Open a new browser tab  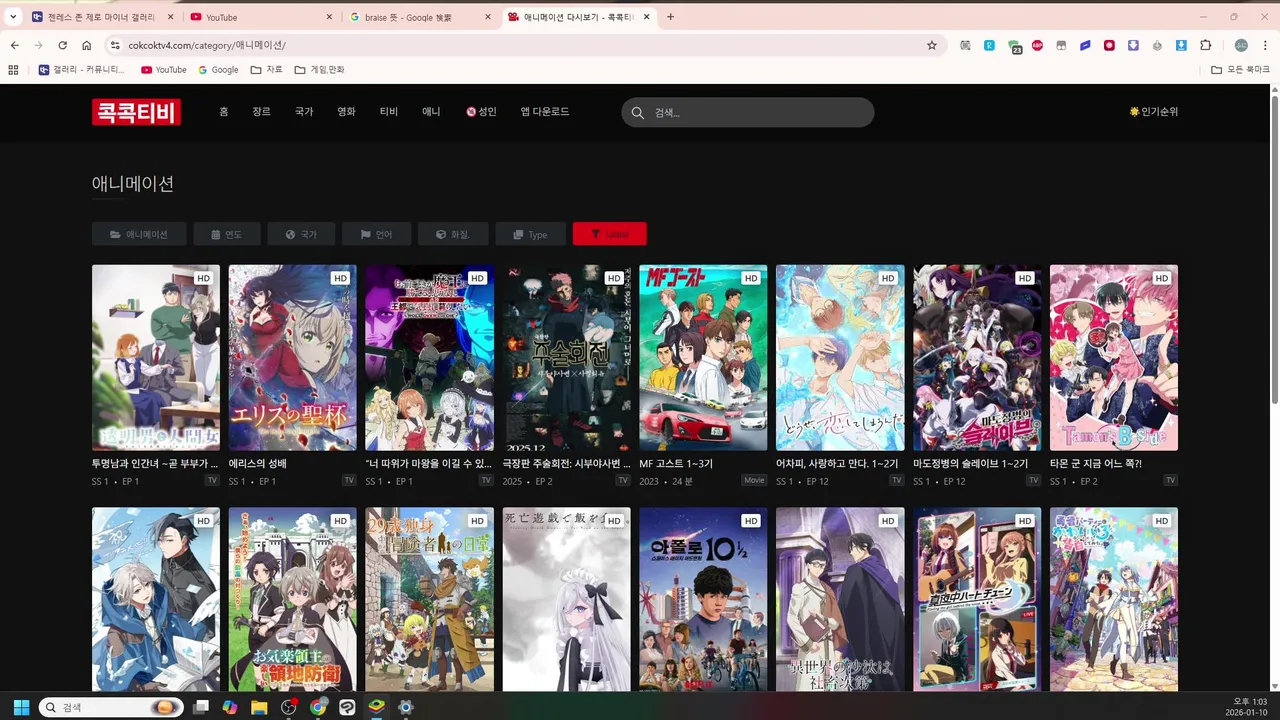point(670,17)
